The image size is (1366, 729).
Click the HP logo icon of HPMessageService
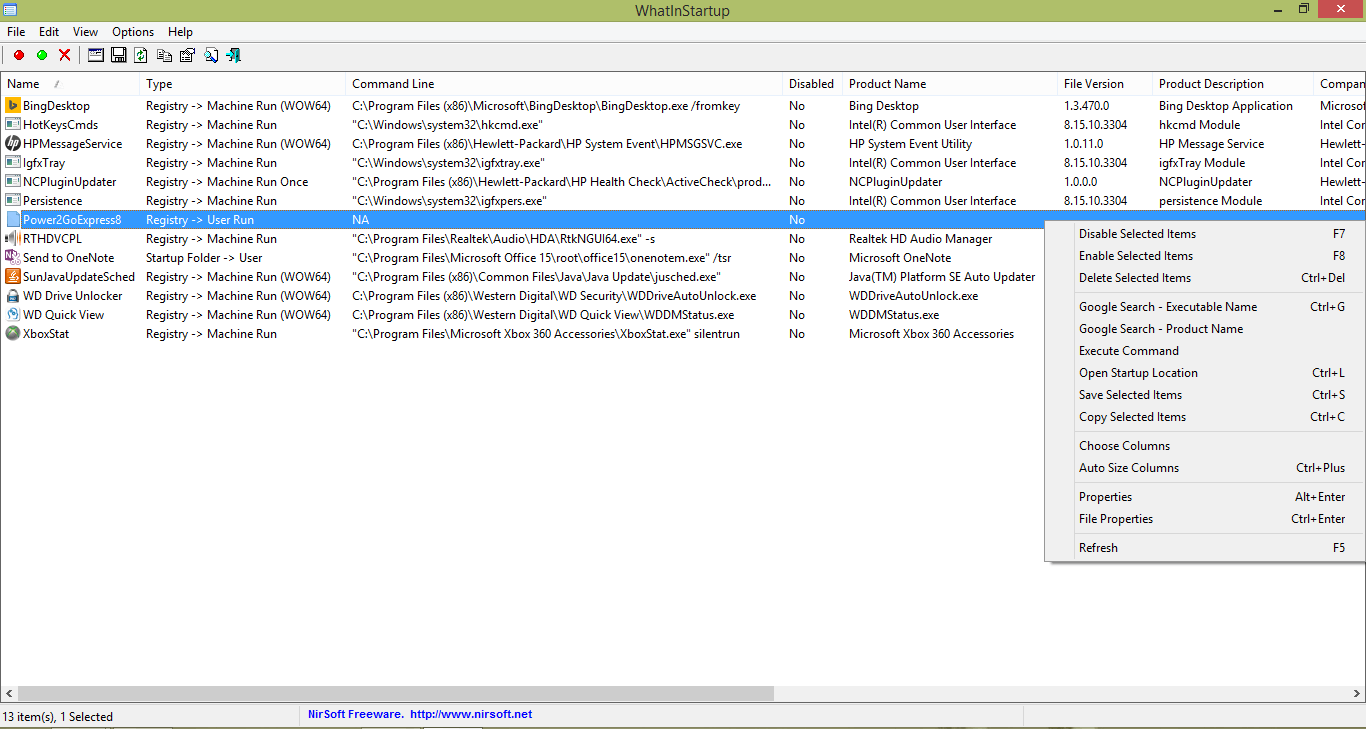(13, 144)
